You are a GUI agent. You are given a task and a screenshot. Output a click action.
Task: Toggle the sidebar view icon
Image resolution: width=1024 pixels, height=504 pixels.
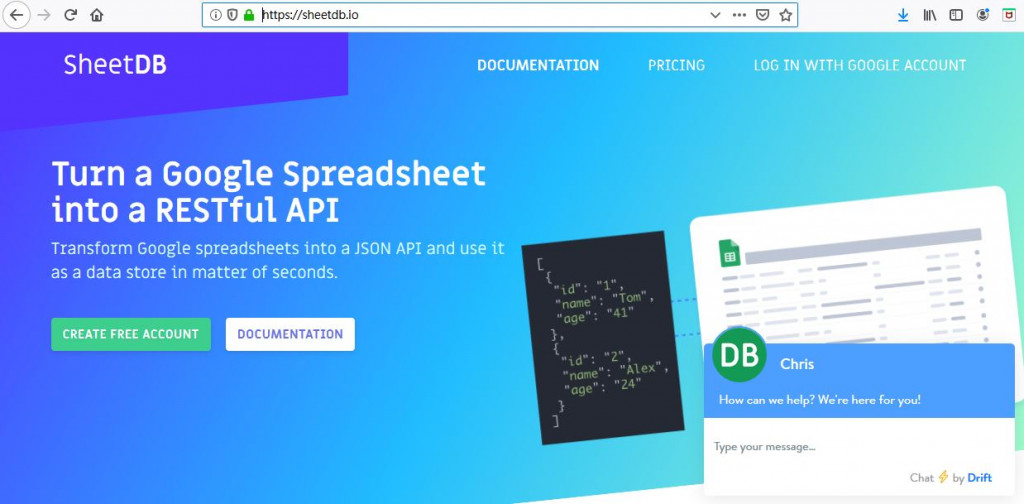click(x=956, y=15)
